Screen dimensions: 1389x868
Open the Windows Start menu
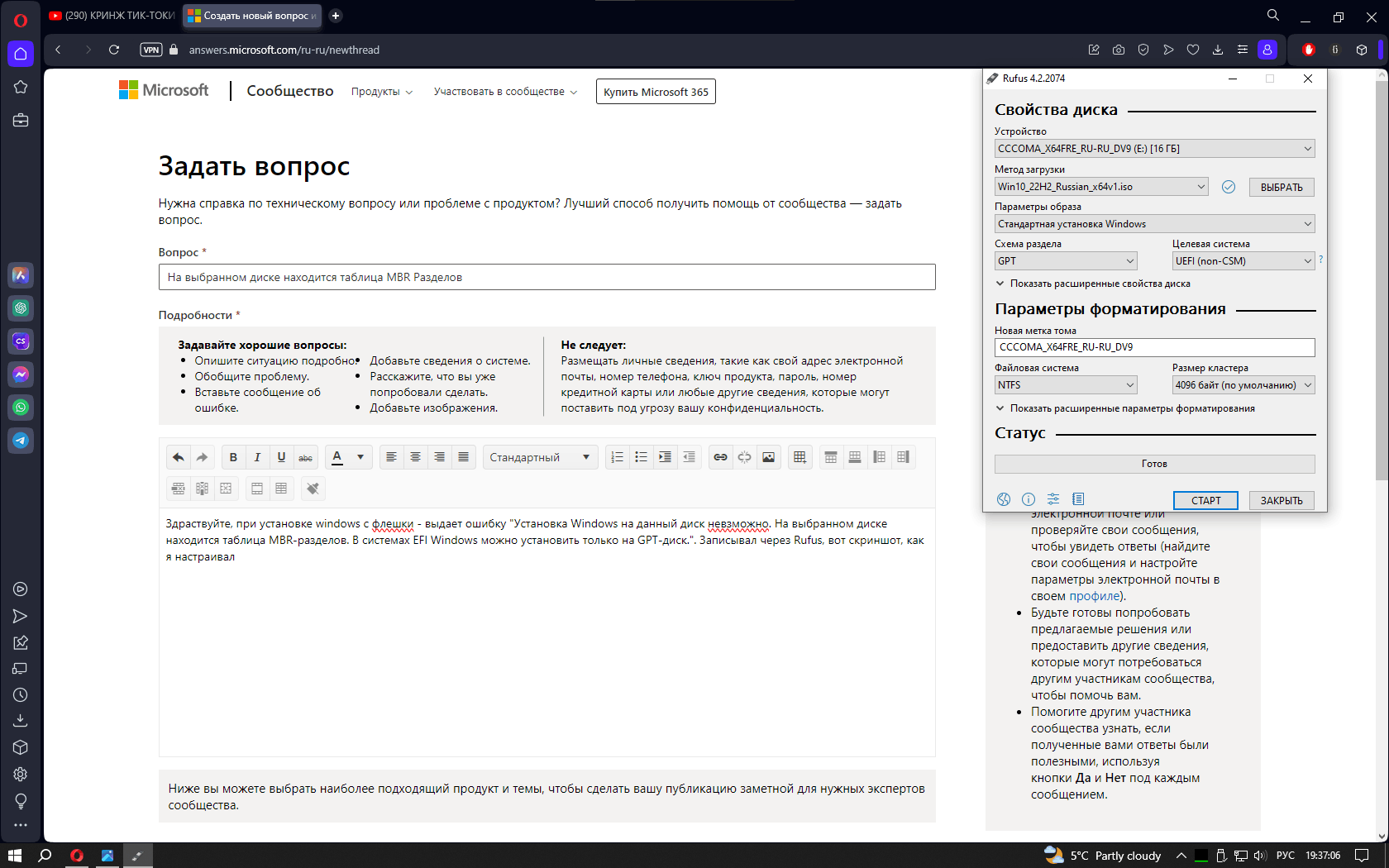(x=14, y=856)
